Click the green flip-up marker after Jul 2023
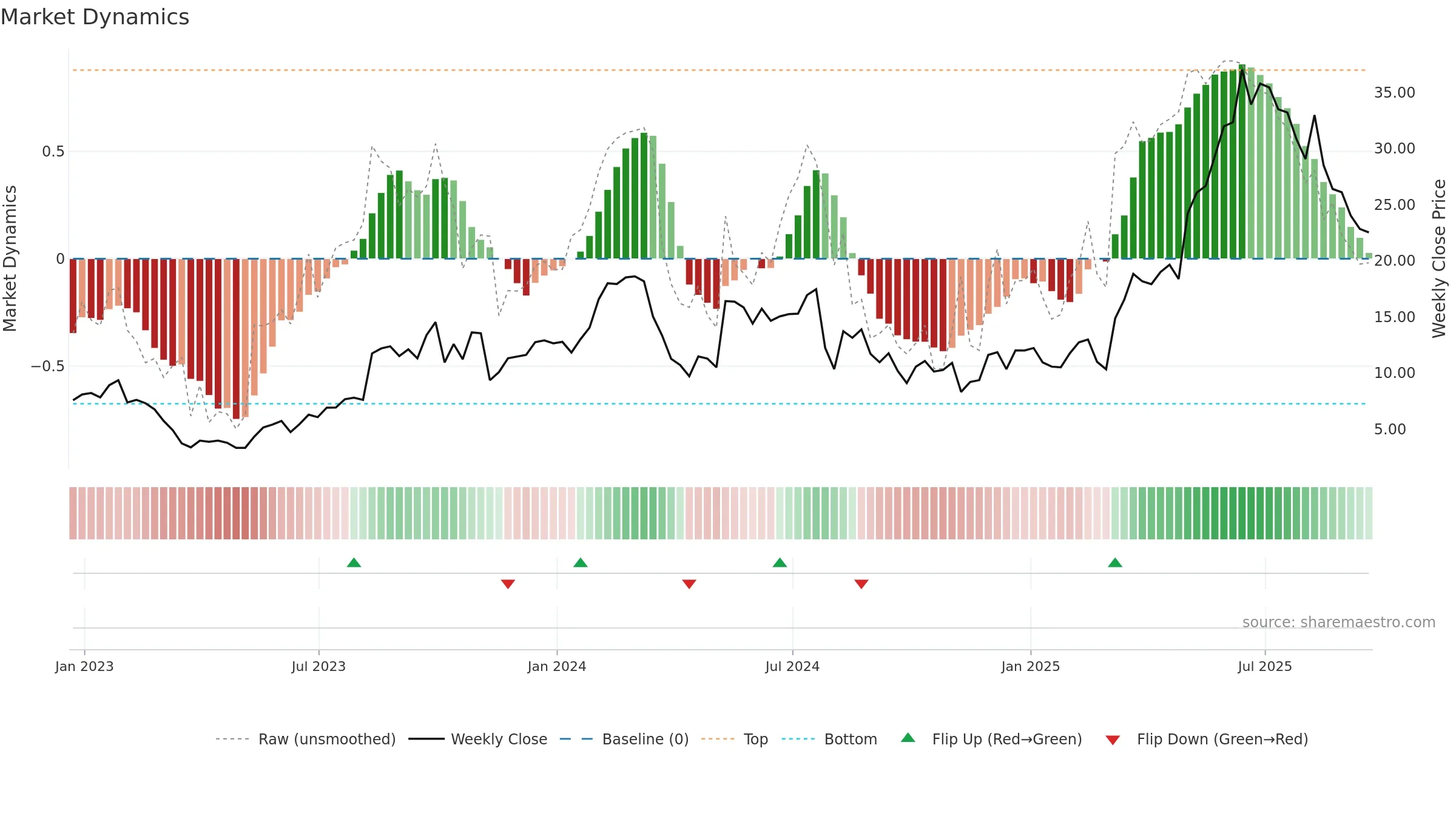Viewport: 1456px width, 819px height. click(x=354, y=562)
